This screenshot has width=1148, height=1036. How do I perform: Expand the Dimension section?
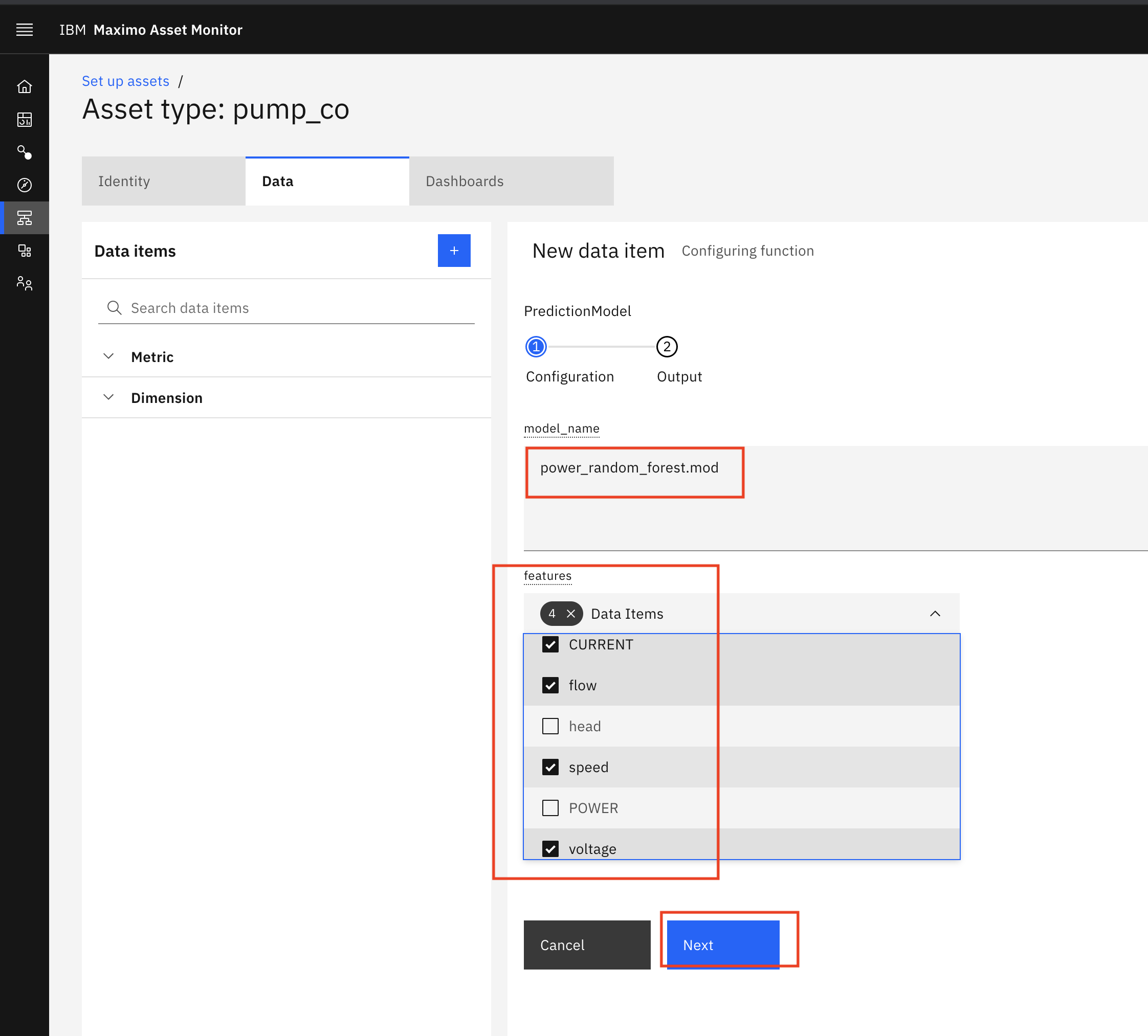click(x=109, y=397)
